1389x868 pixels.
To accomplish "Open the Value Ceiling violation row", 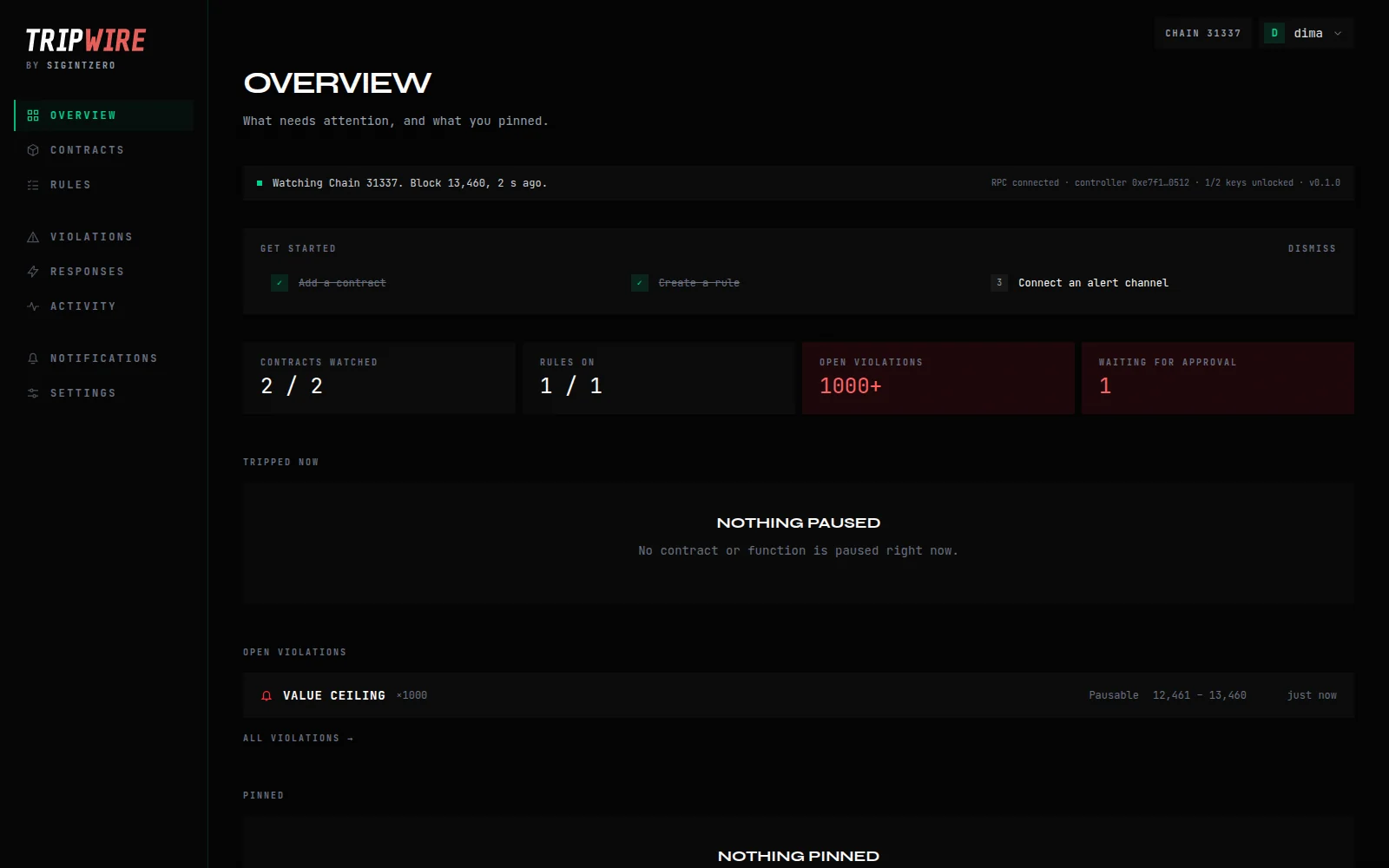I will 799,695.
